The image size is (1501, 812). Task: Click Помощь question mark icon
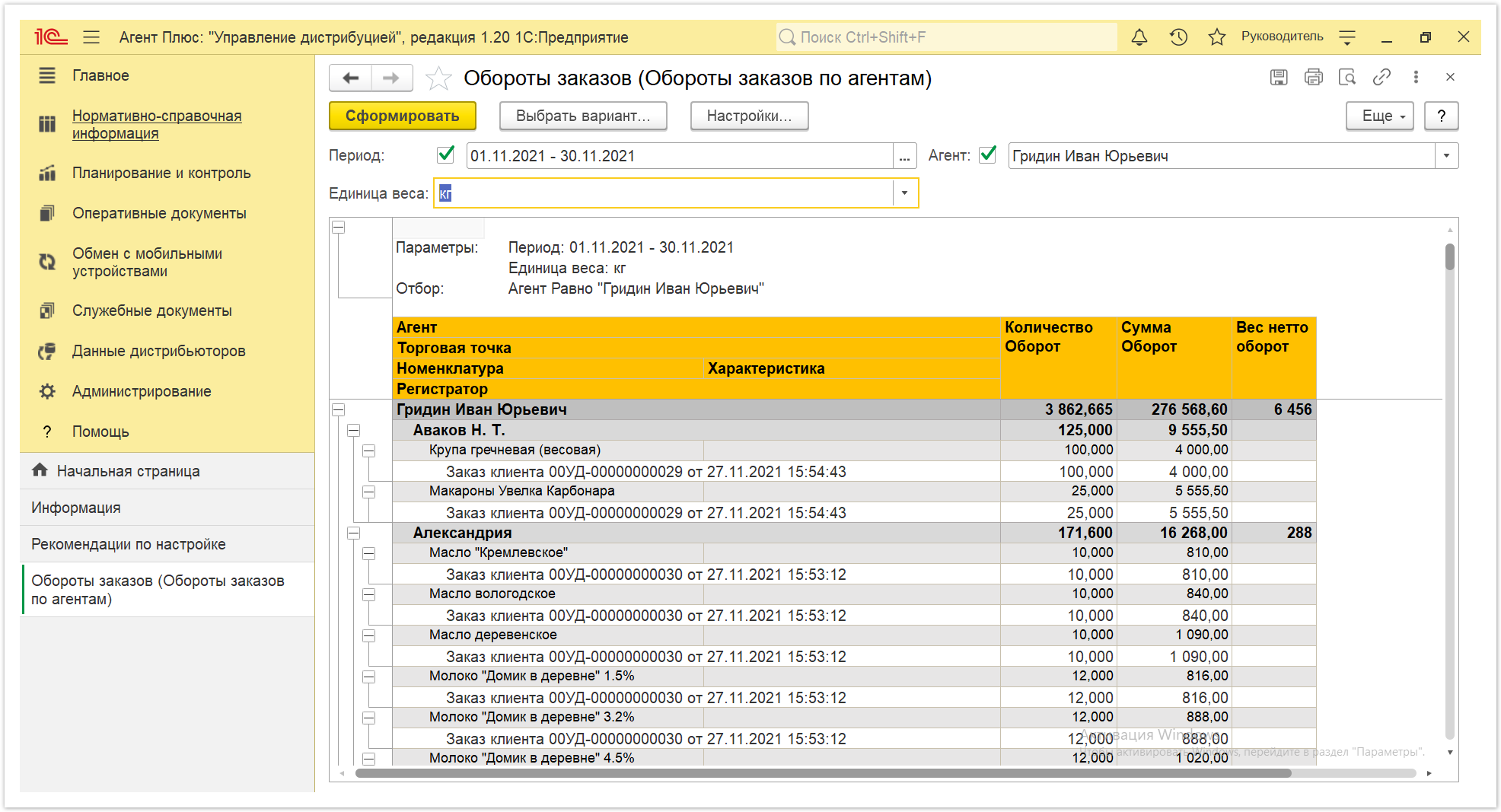pos(47,431)
